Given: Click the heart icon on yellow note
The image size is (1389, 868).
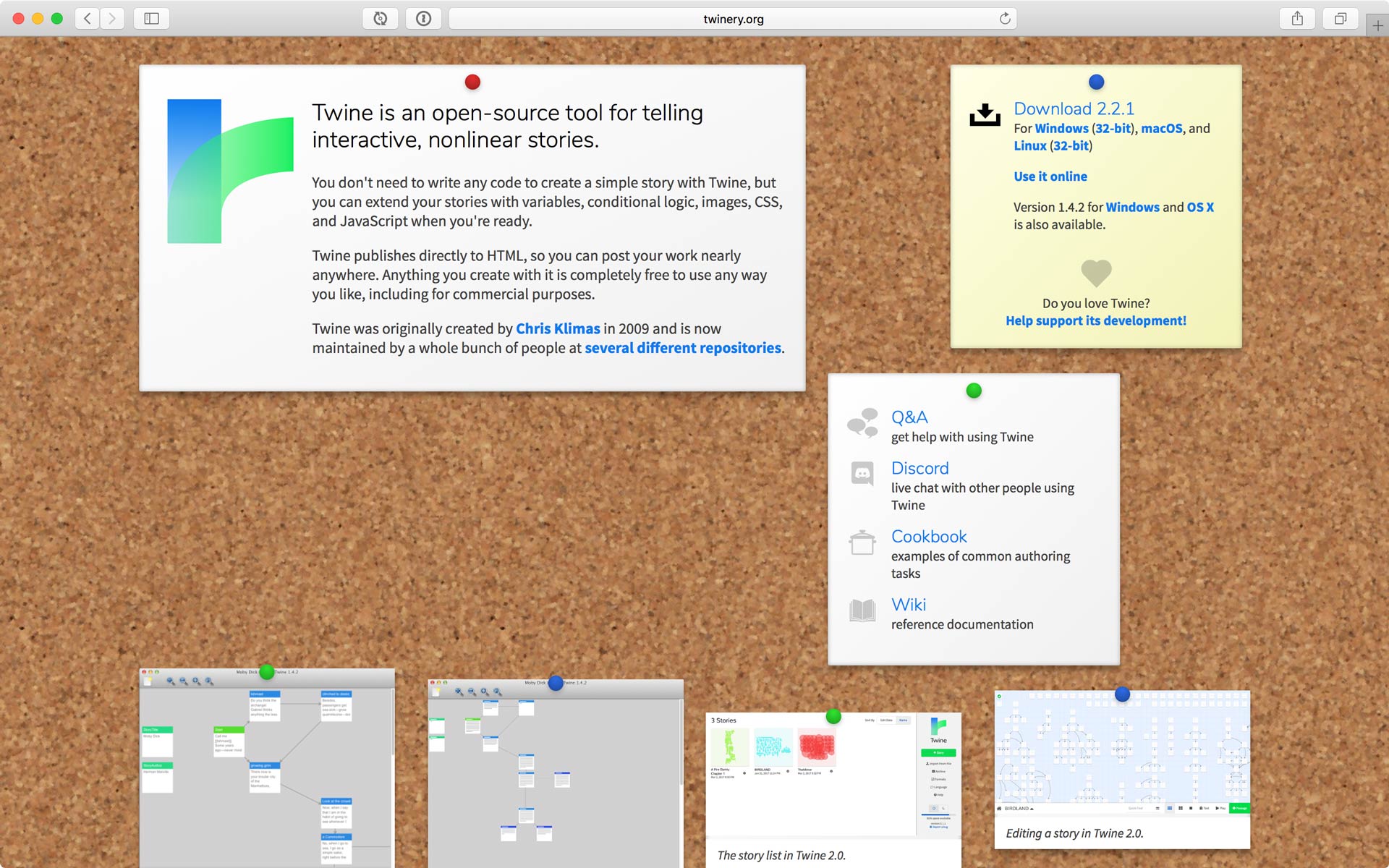Looking at the screenshot, I should coord(1096,273).
